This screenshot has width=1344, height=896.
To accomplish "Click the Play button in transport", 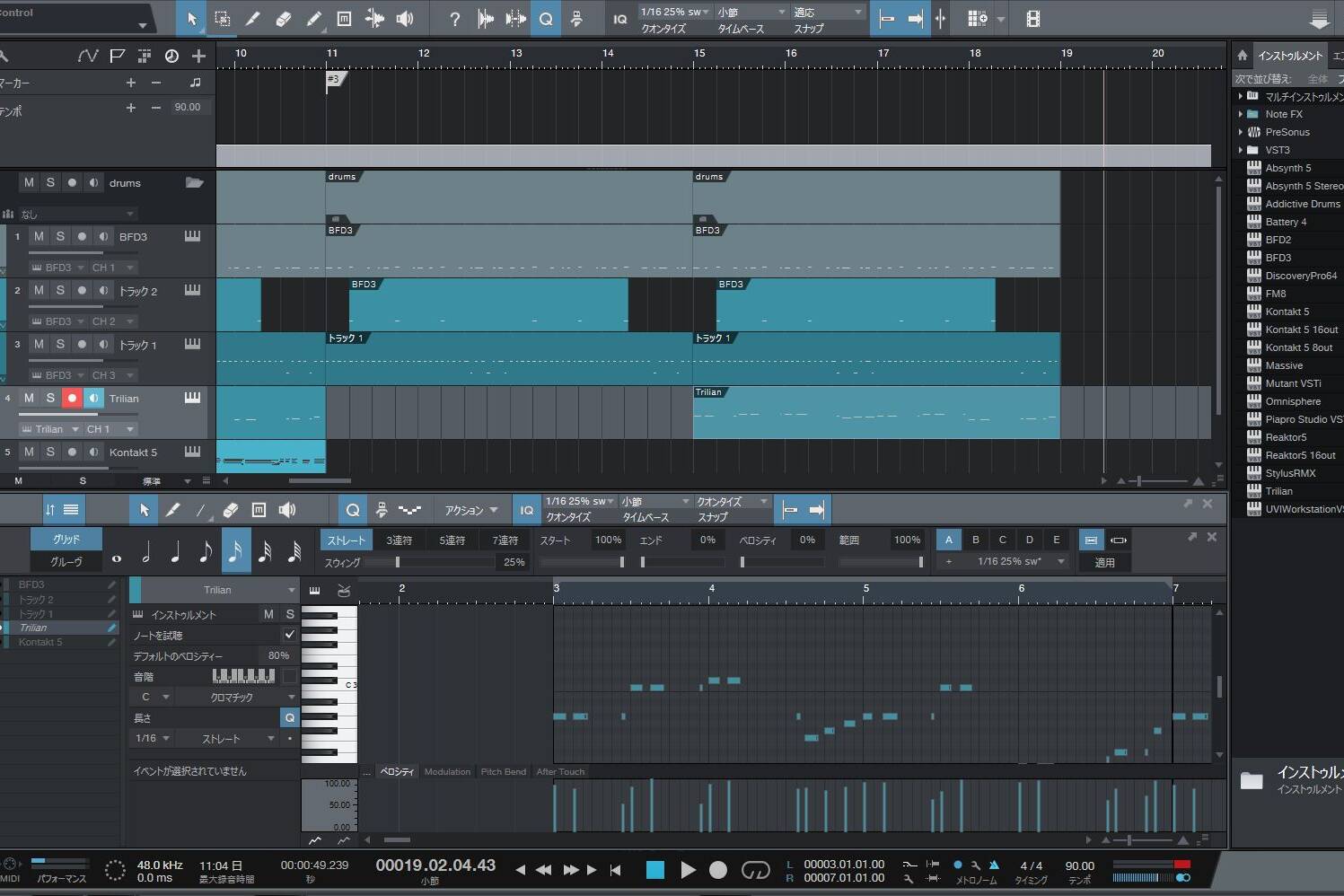I will click(x=688, y=870).
